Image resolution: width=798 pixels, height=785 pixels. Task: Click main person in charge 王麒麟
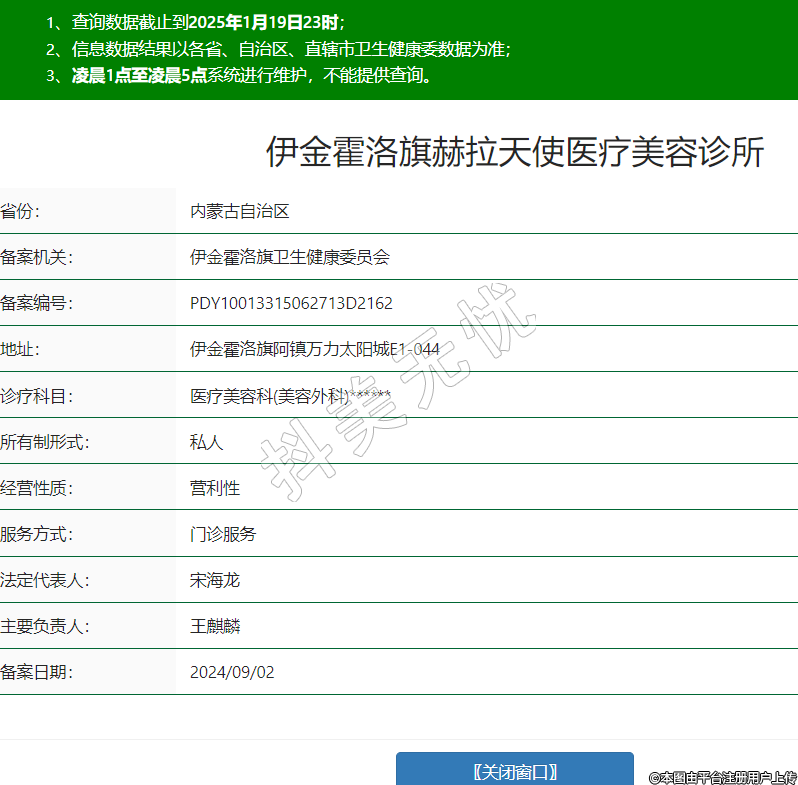(215, 626)
